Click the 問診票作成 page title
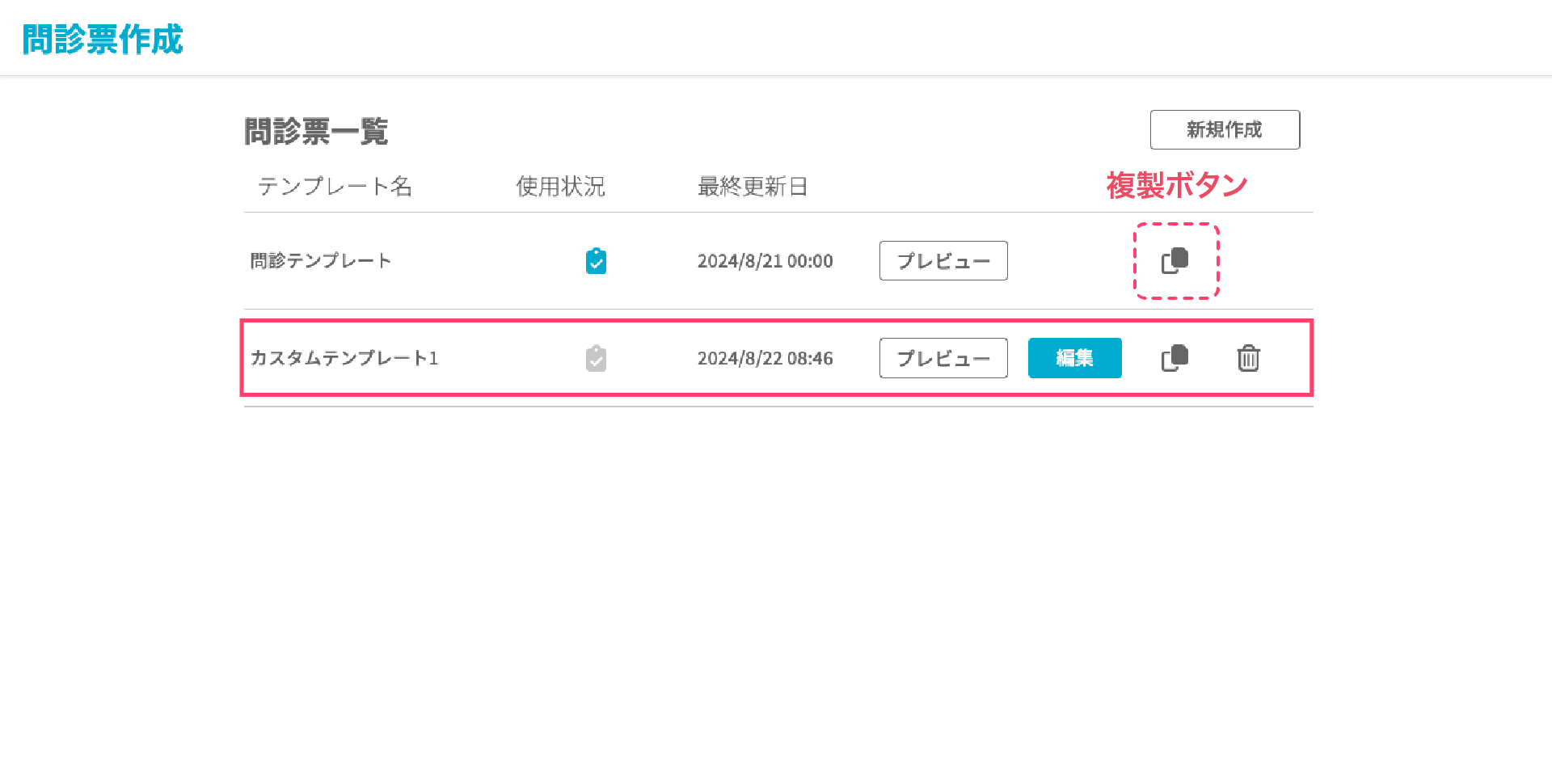 pos(103,39)
